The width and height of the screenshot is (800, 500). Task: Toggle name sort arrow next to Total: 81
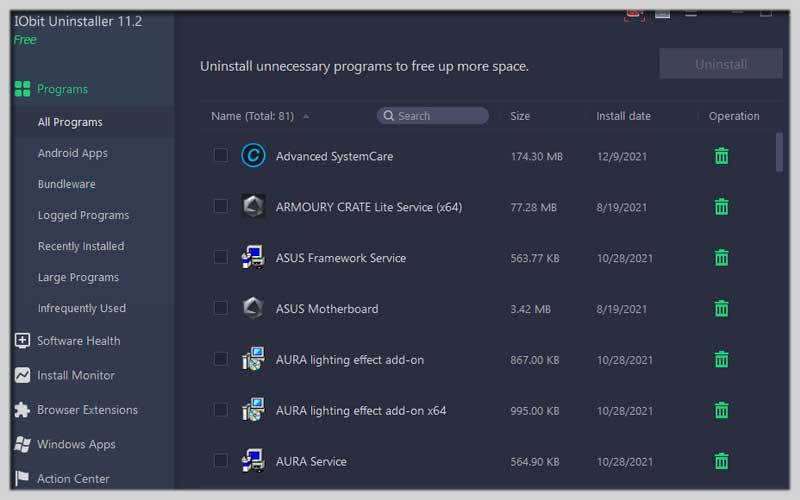pos(306,117)
